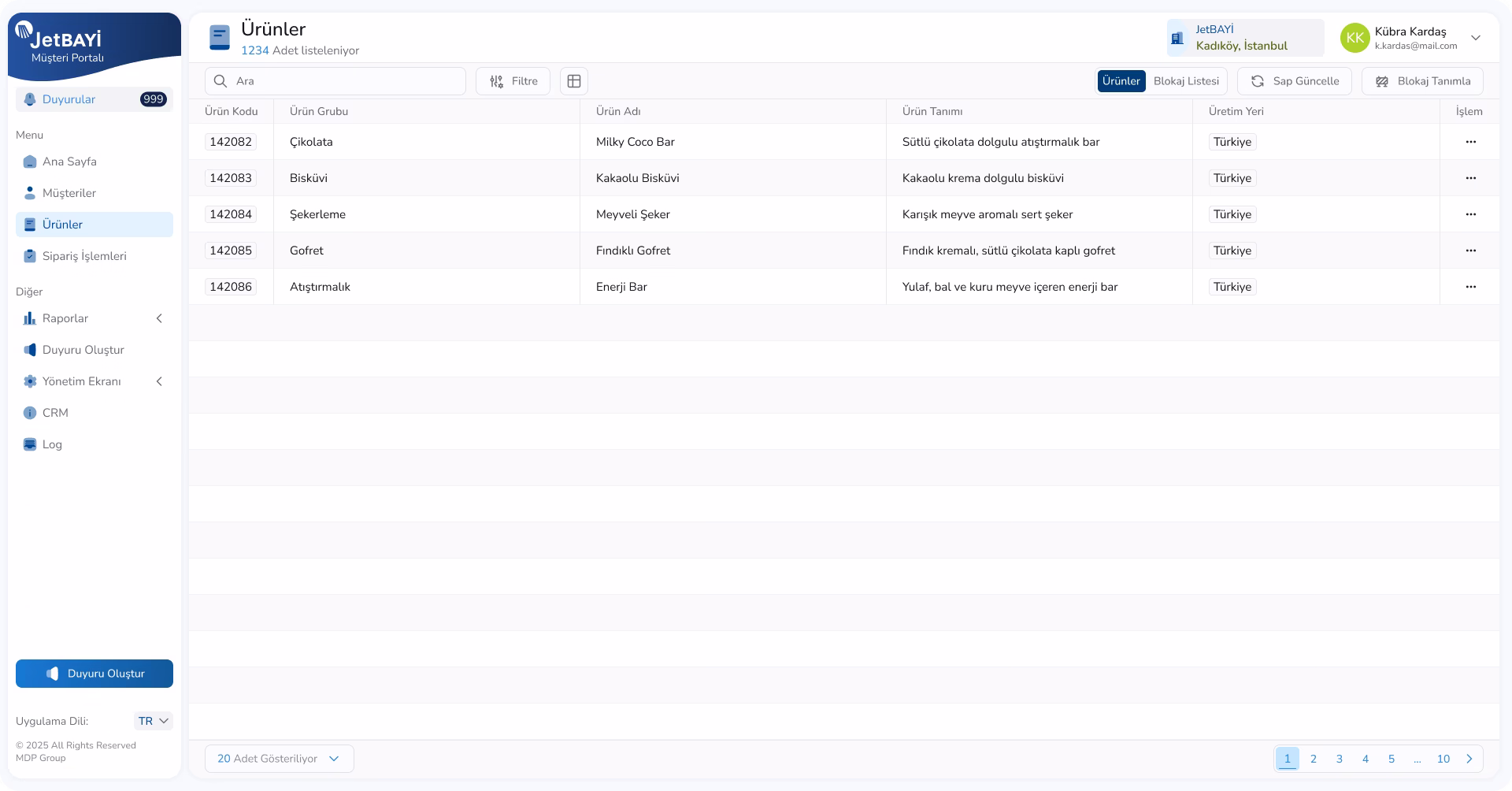Click the Filtre sliders button
Viewport: 1512px width, 791px height.
pos(513,81)
